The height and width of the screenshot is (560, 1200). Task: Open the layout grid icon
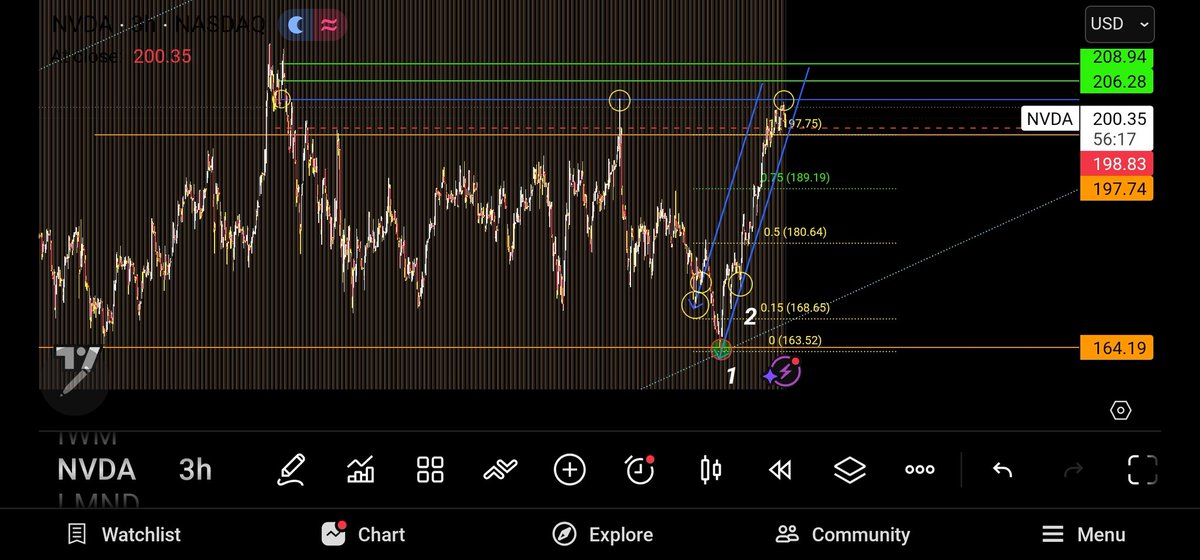(430, 469)
